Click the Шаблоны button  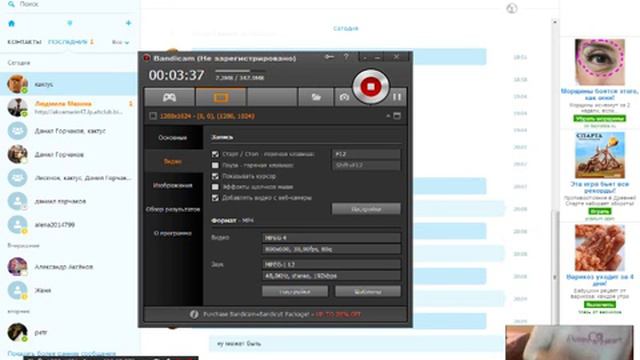tap(368, 291)
